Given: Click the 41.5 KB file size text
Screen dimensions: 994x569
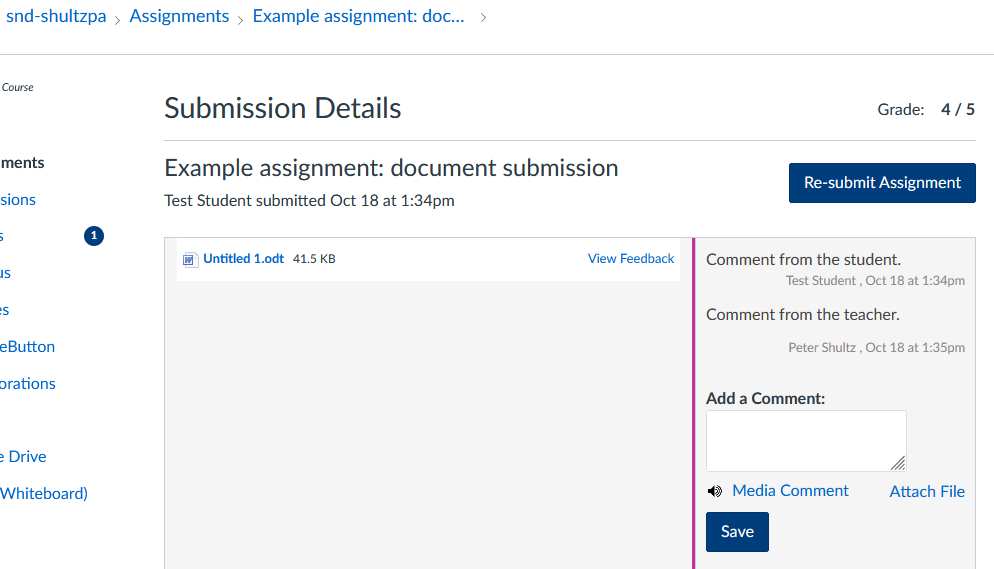Looking at the screenshot, I should point(314,259).
